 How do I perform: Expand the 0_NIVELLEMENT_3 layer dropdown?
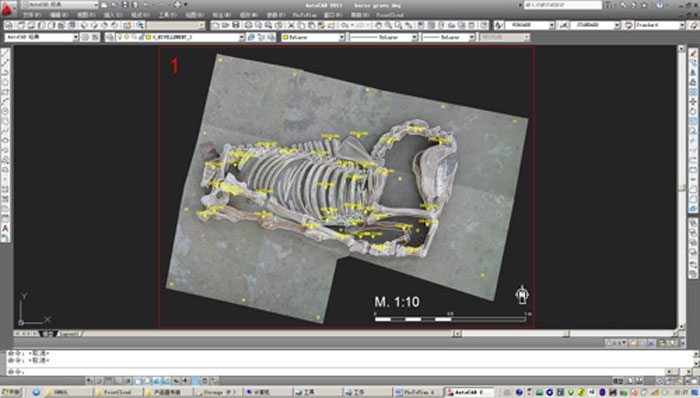(241, 37)
